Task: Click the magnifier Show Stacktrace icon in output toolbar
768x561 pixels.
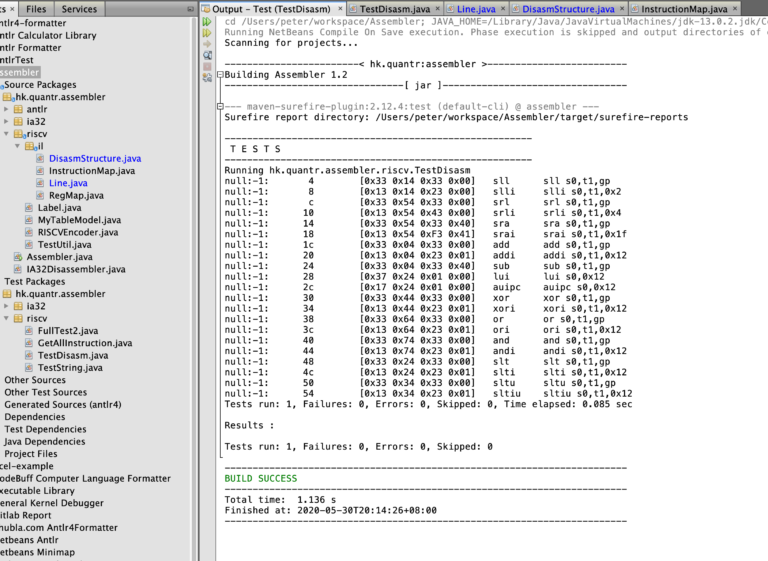Action: [207, 55]
